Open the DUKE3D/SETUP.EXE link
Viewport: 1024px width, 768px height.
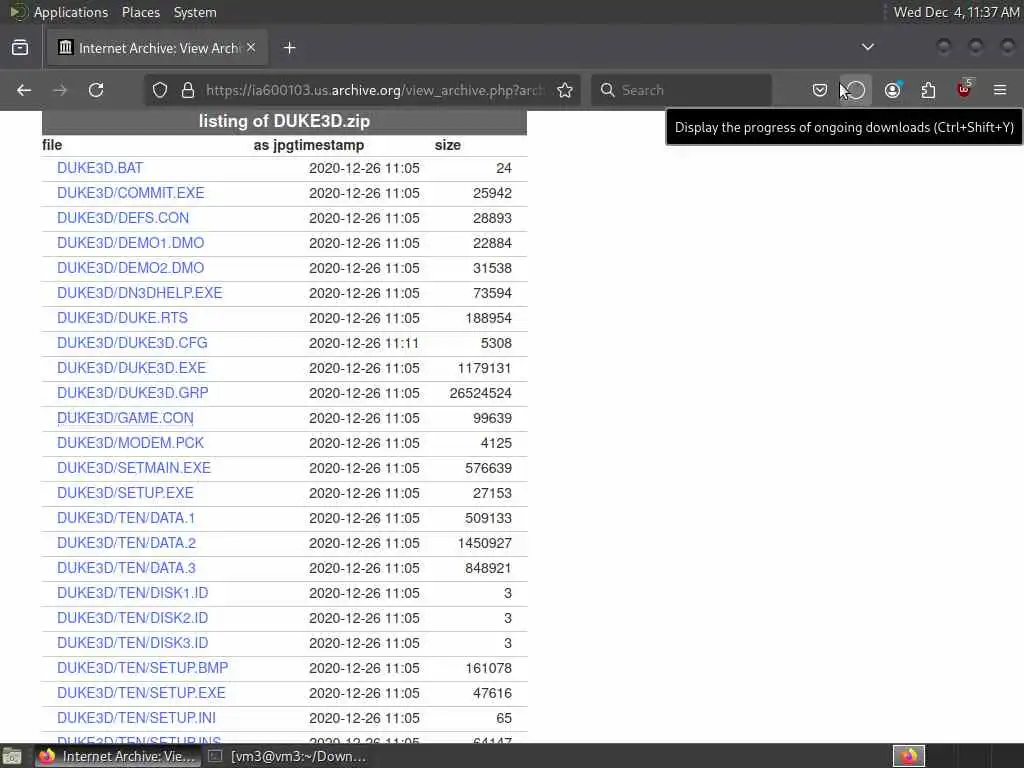click(125, 493)
